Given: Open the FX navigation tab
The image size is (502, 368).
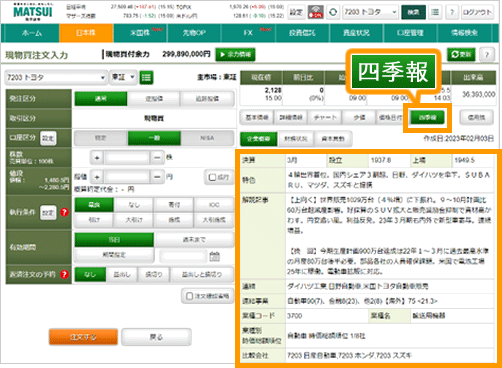Looking at the screenshot, I should point(248,33).
